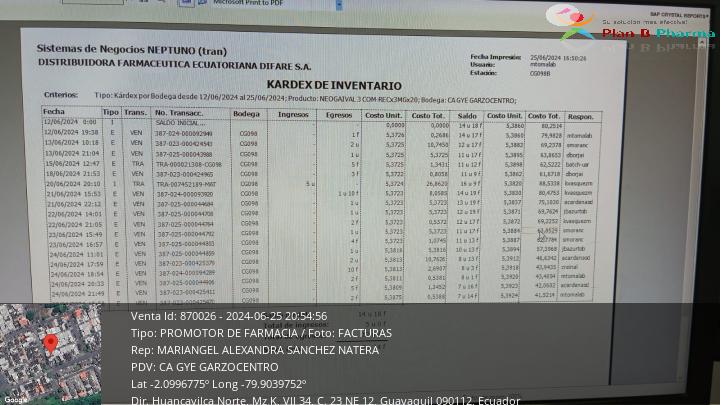
Task: Select the date cell 20/06/2024 20:10
Action: click(73, 184)
